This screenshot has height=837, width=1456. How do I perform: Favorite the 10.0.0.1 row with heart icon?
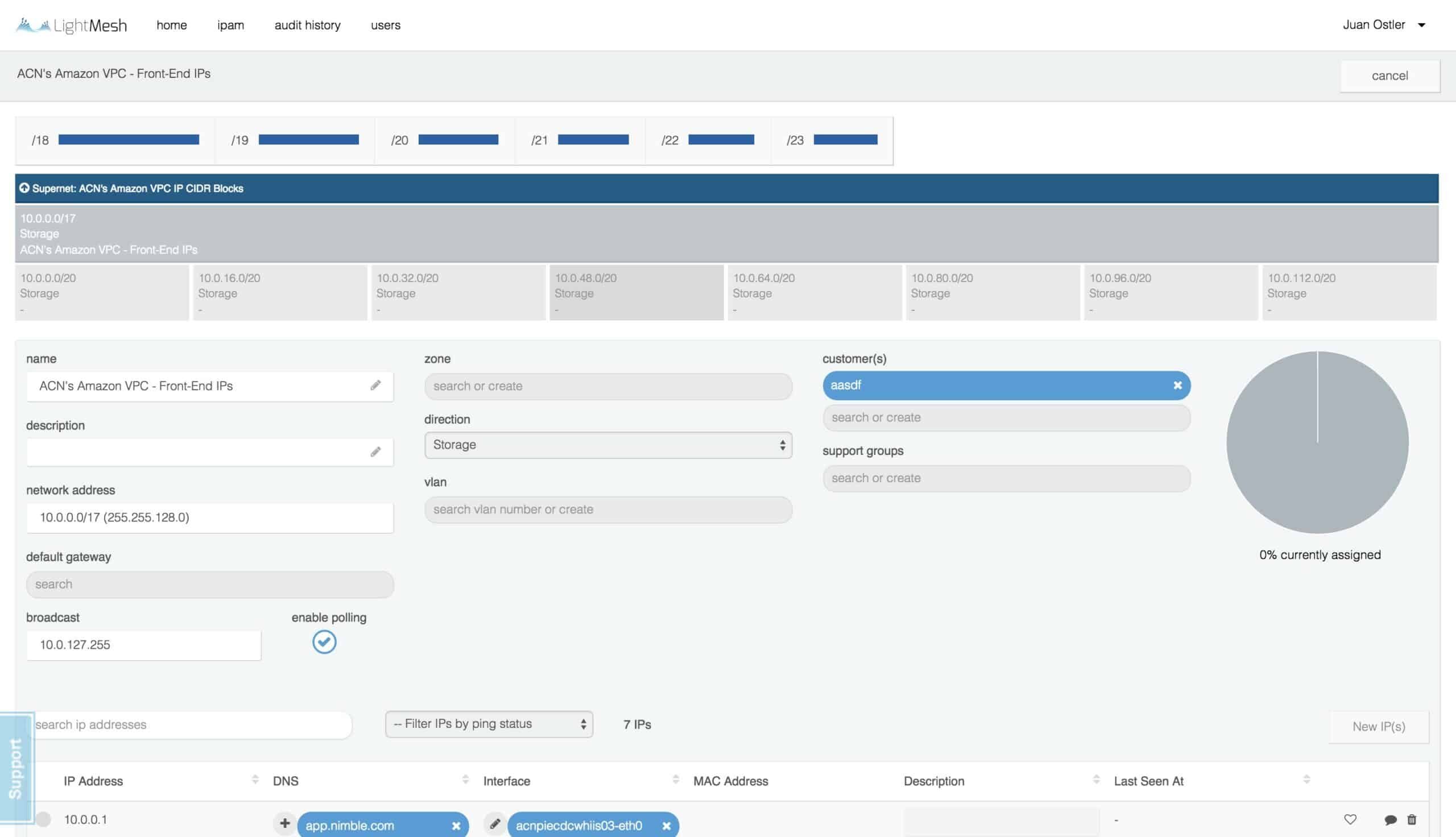tap(1350, 820)
